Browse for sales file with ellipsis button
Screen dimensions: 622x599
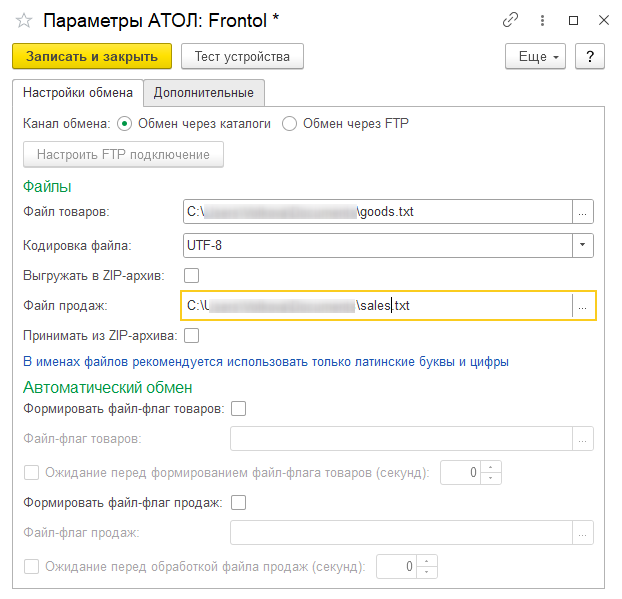583,306
